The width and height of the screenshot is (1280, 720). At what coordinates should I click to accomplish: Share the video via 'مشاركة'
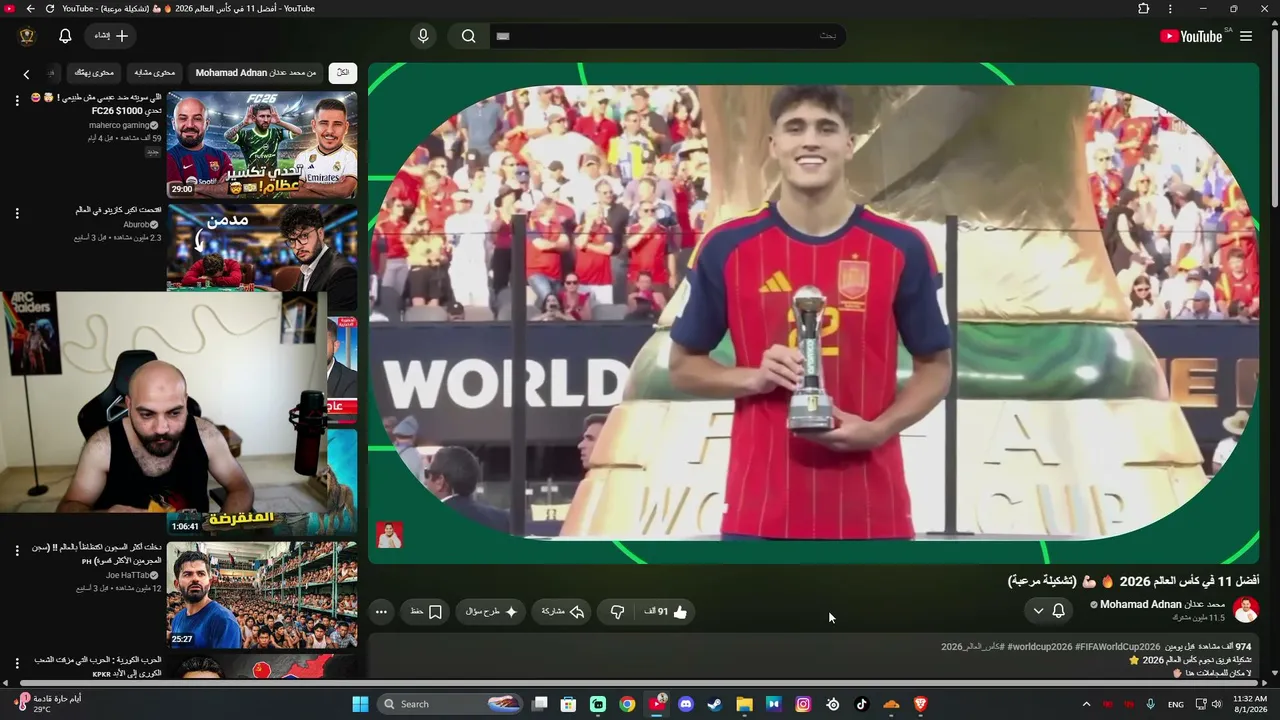click(x=563, y=612)
